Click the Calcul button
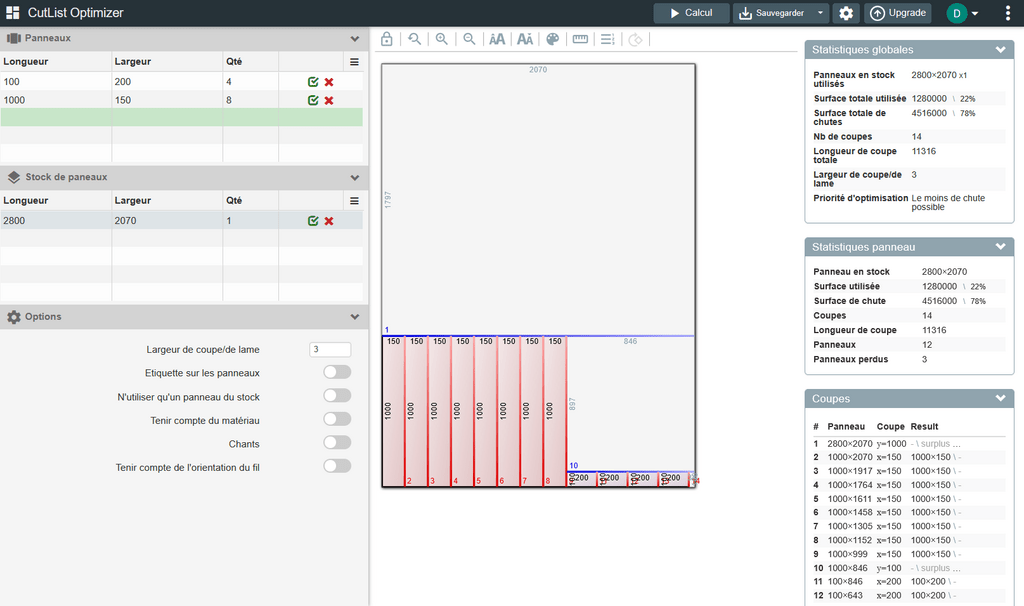1024x606 pixels. [690, 13]
